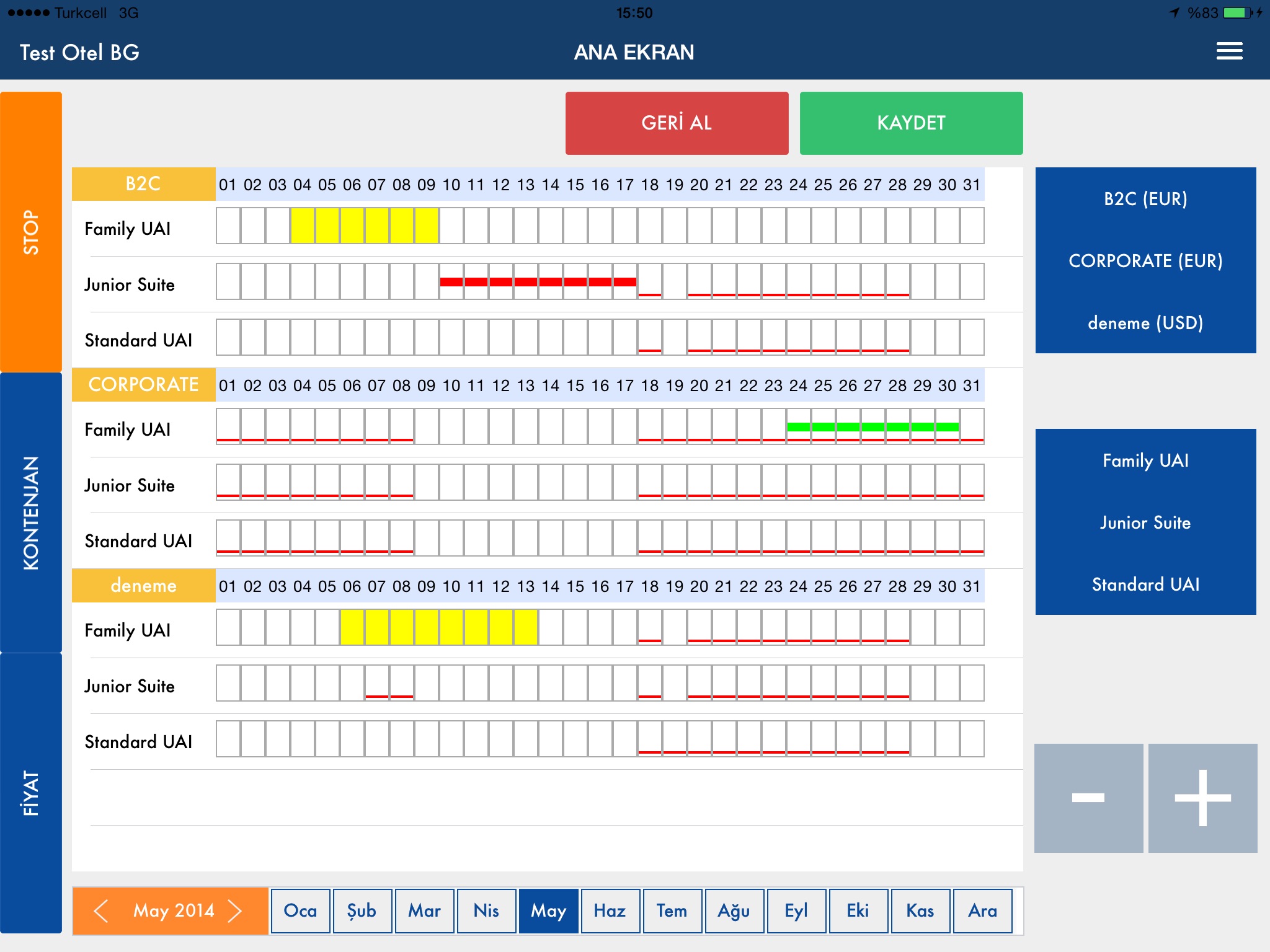Tap the location arrow status icon
This screenshot has width=1270, height=952.
1174,12
